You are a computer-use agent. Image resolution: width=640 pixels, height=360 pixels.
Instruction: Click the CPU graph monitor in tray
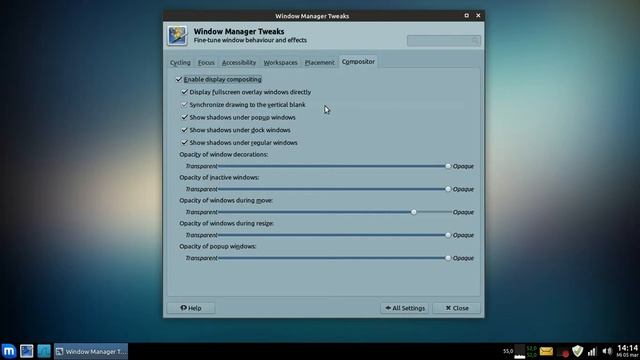click(x=519, y=351)
